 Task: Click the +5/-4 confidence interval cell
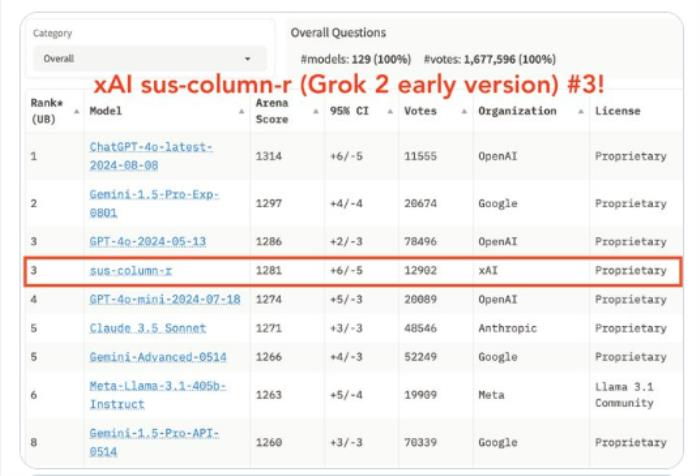346,395
